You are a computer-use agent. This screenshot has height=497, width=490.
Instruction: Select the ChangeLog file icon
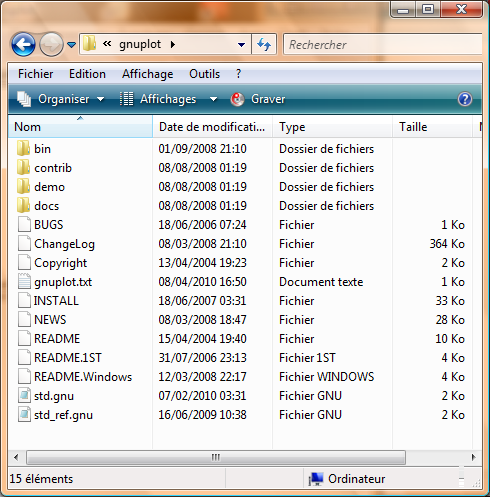pyautogui.click(x=24, y=243)
